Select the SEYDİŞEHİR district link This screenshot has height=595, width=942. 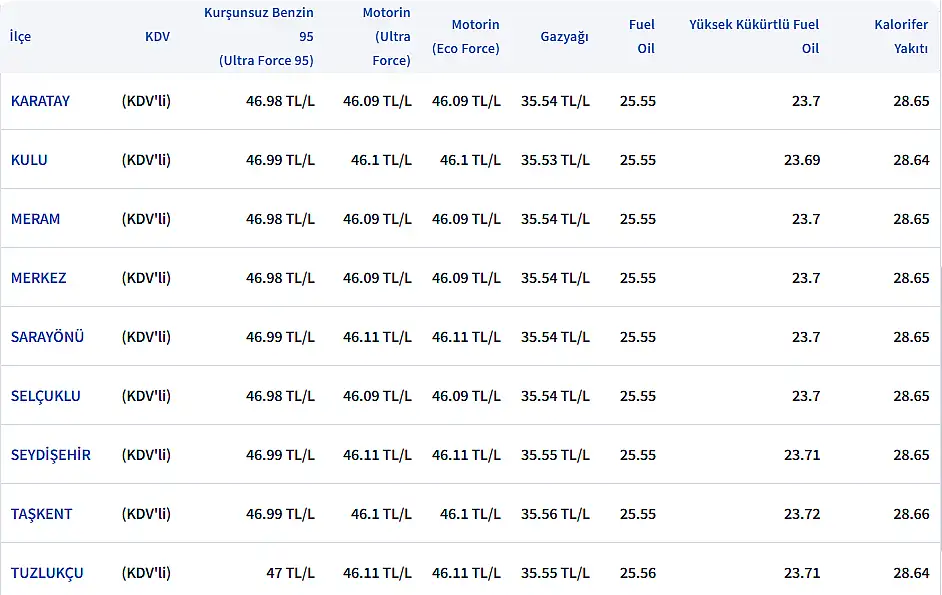tap(50, 455)
